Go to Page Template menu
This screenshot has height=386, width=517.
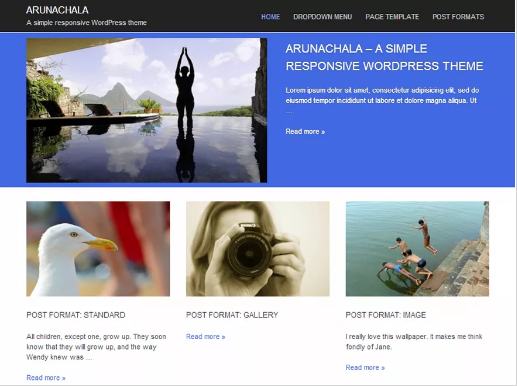point(392,17)
